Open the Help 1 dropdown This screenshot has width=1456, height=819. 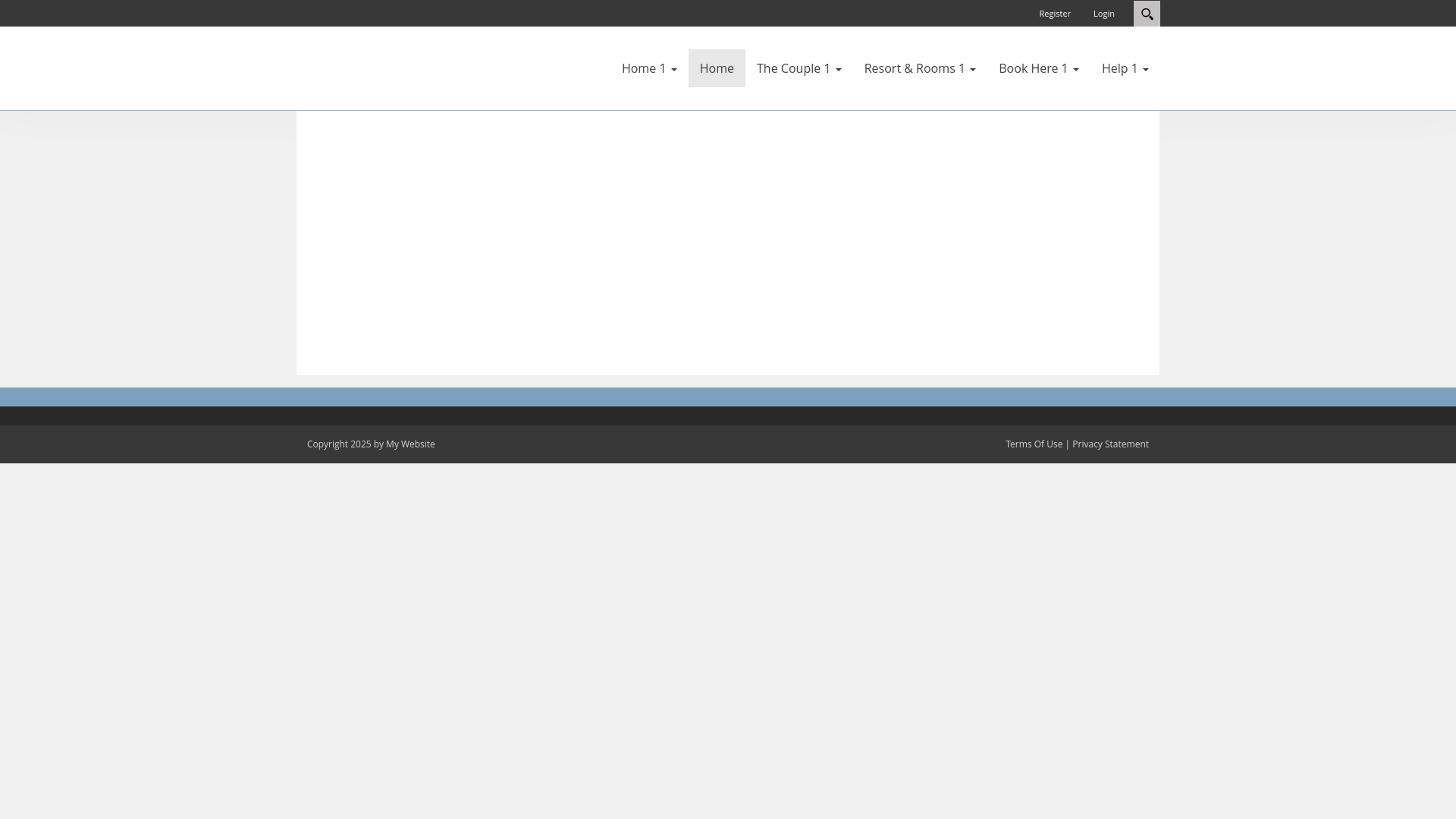pyautogui.click(x=1125, y=68)
